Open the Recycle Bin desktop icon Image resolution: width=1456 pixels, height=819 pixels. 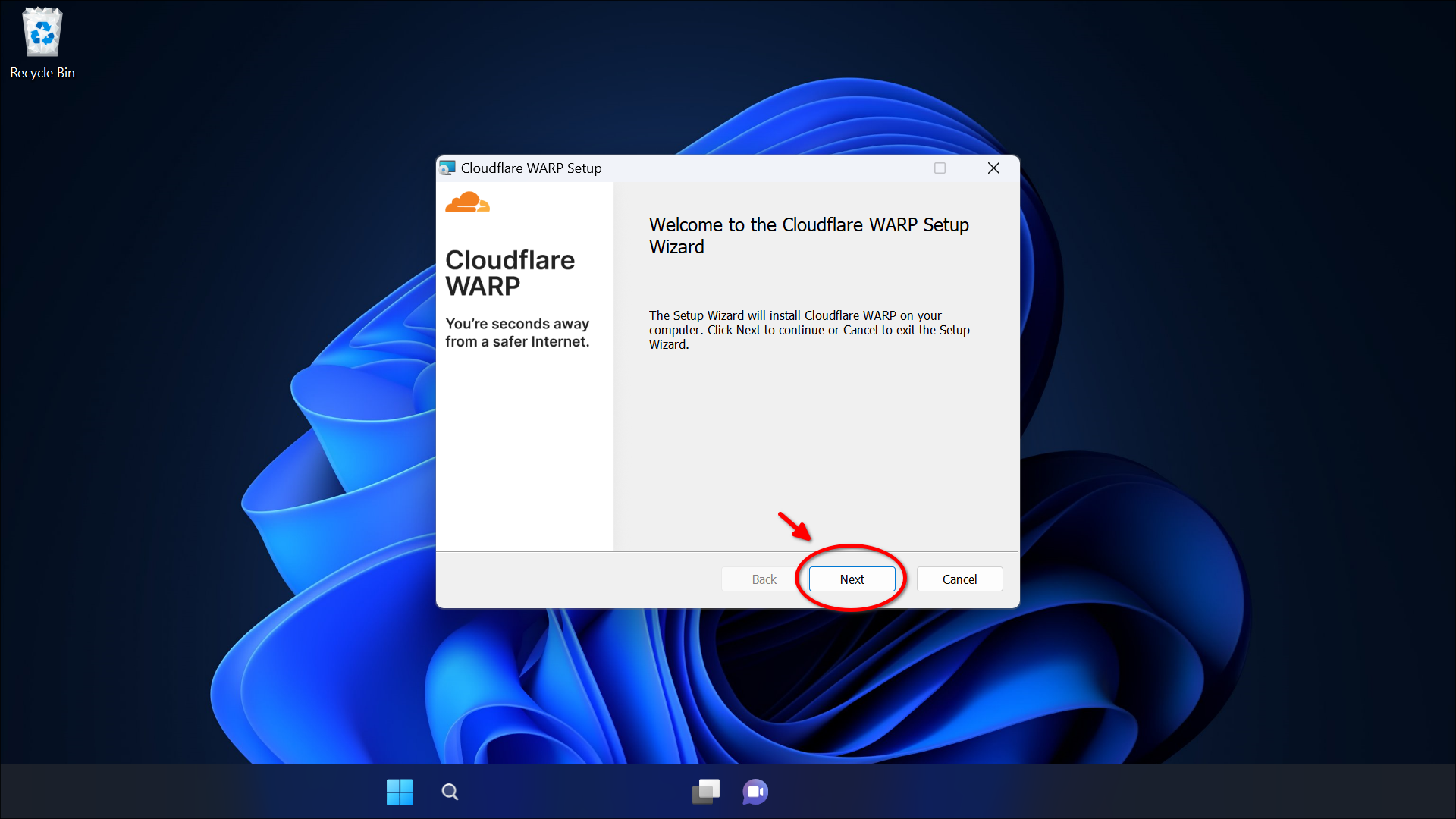pyautogui.click(x=42, y=43)
